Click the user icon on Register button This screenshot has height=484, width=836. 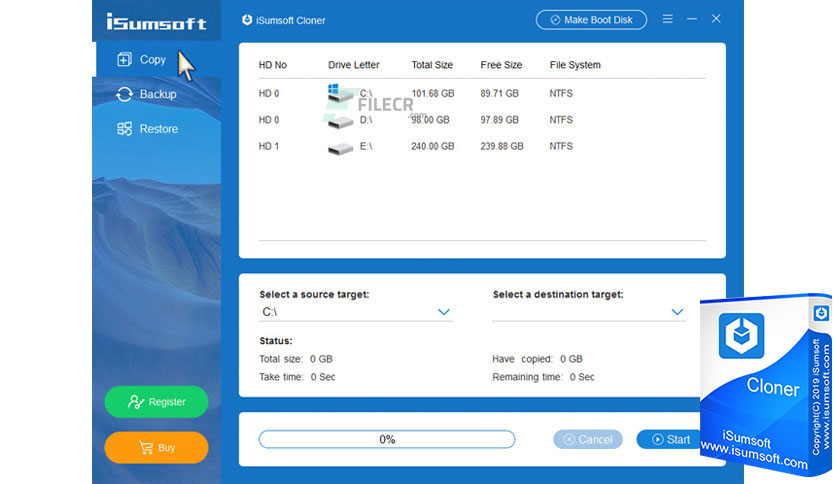tap(135, 401)
